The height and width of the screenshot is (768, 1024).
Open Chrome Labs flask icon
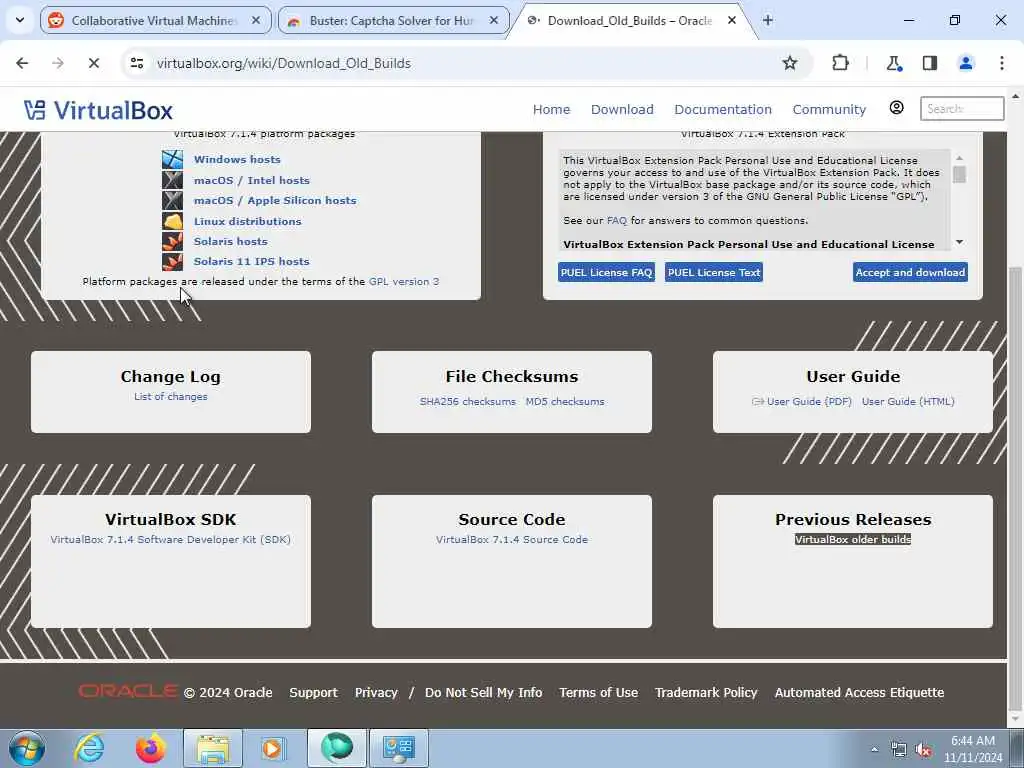[893, 63]
